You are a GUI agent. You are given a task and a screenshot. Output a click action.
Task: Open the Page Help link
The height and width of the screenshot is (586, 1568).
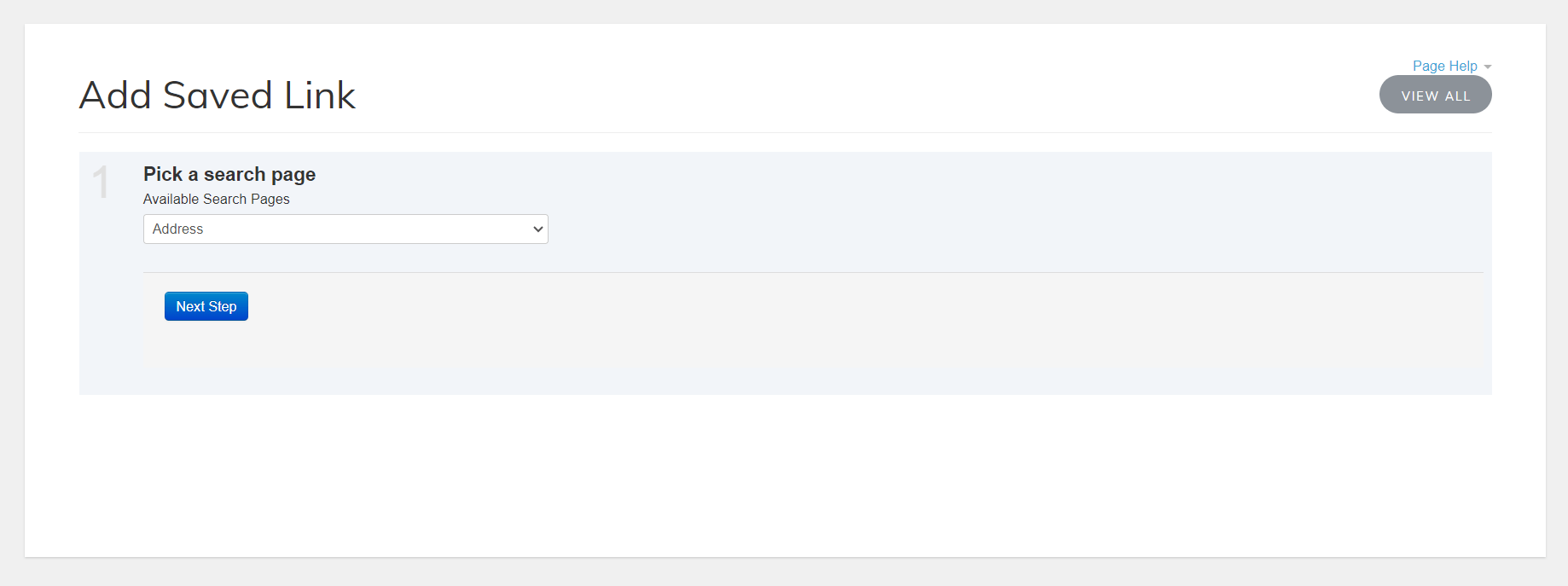(x=1443, y=66)
